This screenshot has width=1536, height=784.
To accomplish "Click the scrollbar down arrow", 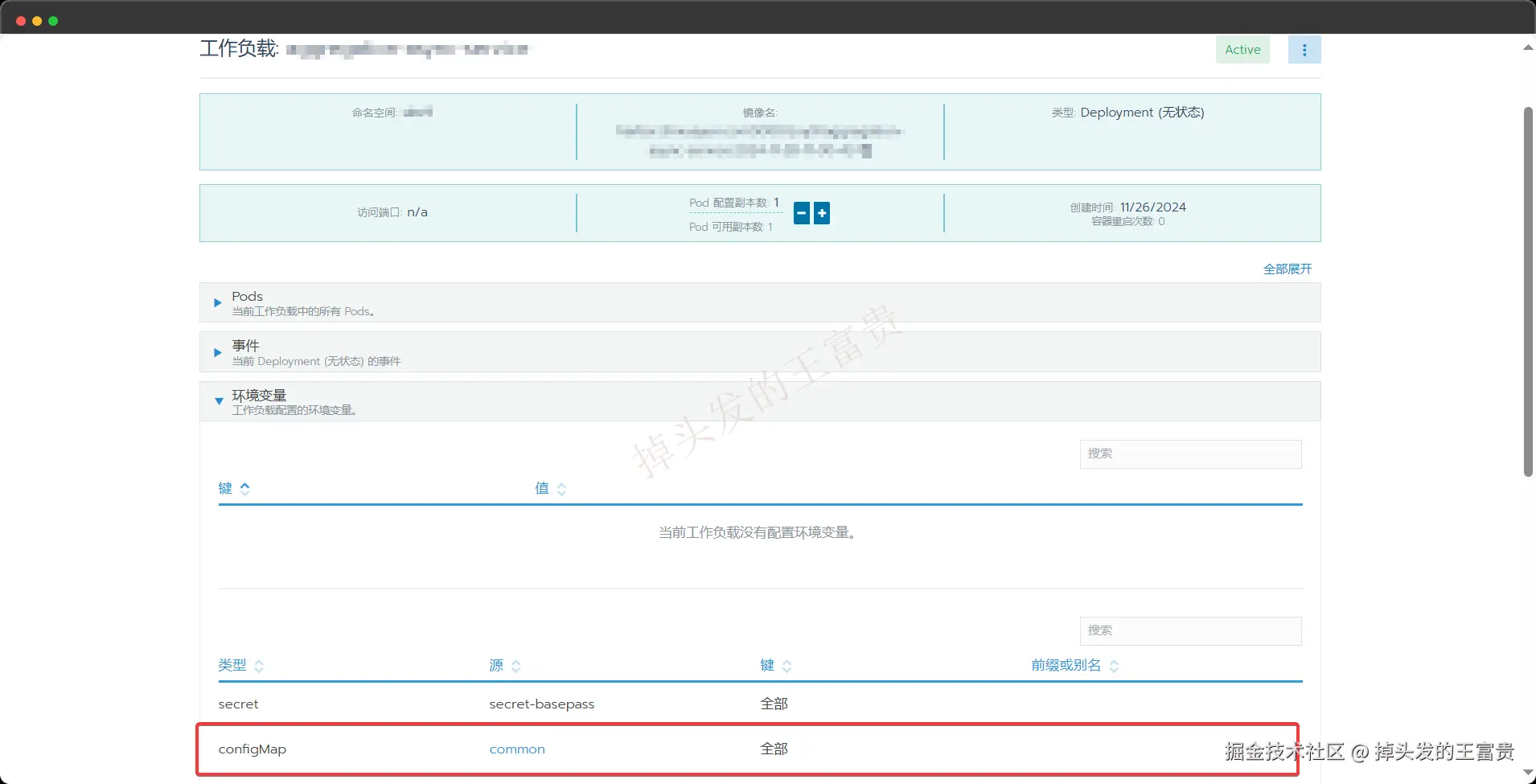I will click(x=1528, y=773).
